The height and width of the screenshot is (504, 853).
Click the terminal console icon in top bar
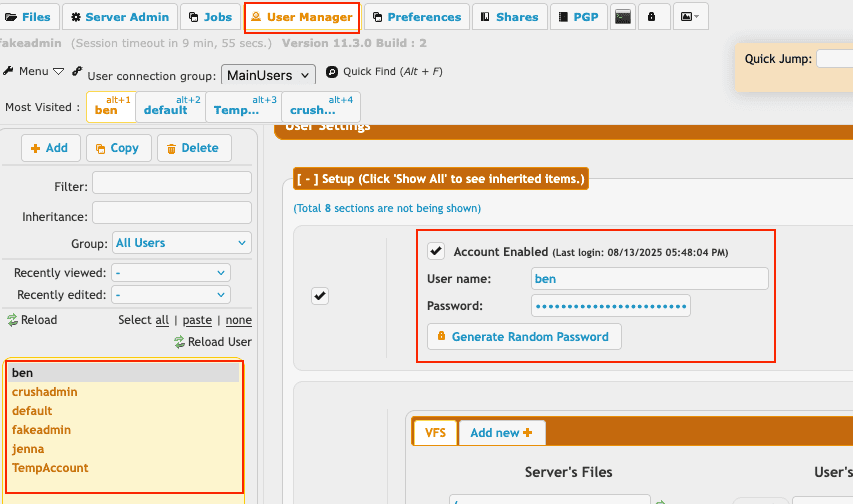(x=623, y=17)
